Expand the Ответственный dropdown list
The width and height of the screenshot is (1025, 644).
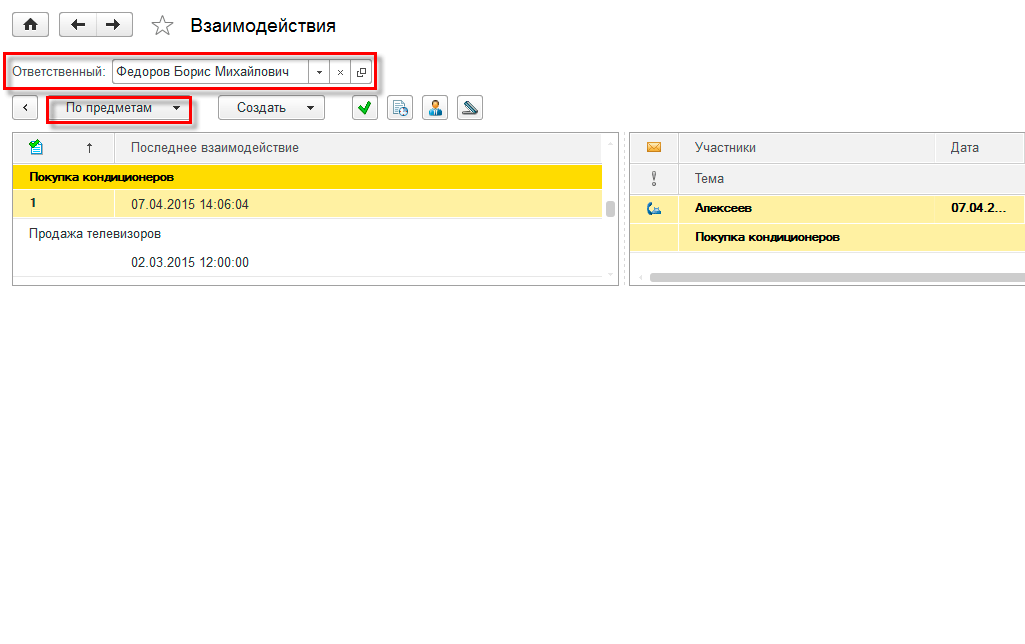click(319, 72)
